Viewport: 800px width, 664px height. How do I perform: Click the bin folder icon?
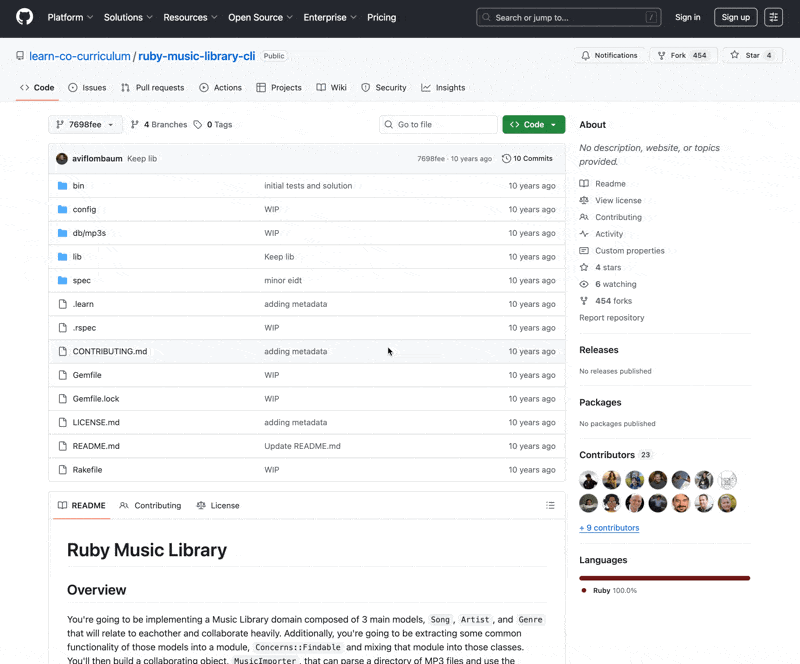point(62,186)
